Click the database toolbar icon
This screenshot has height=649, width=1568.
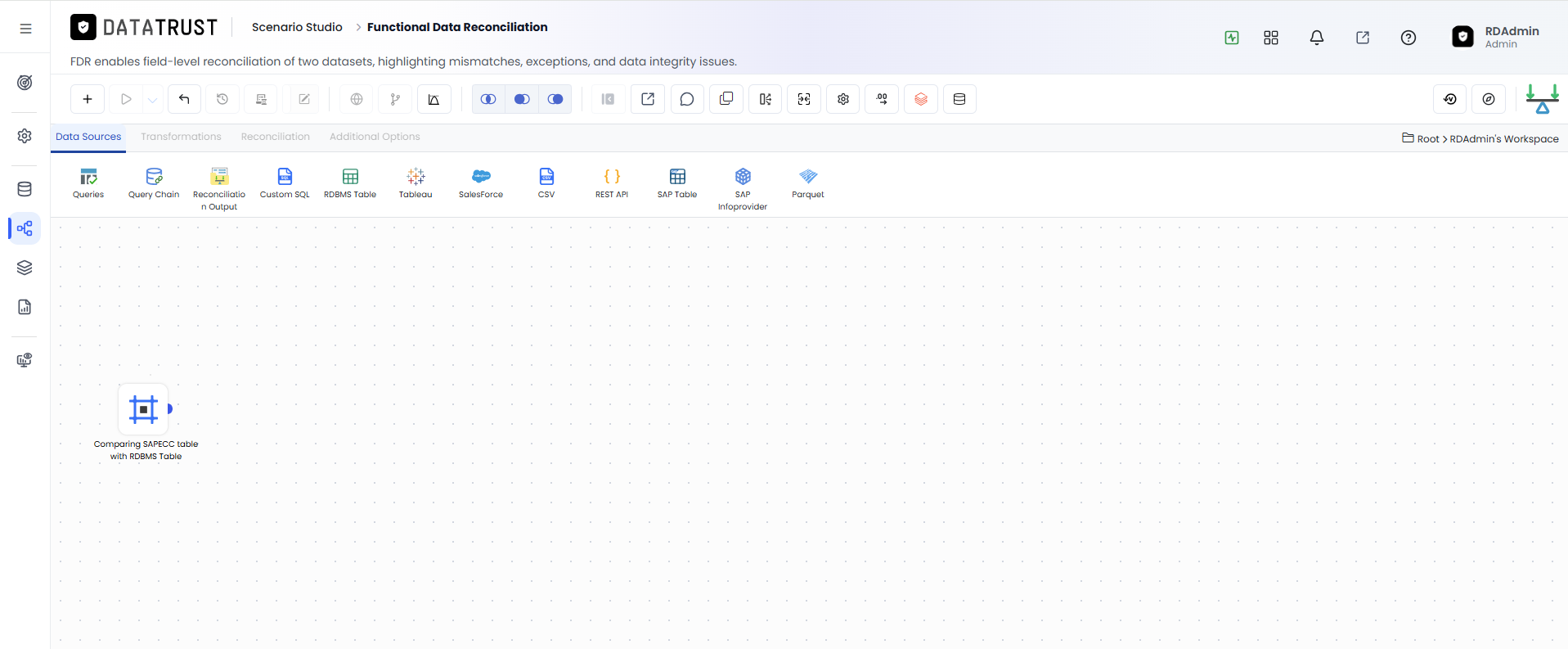[x=959, y=99]
